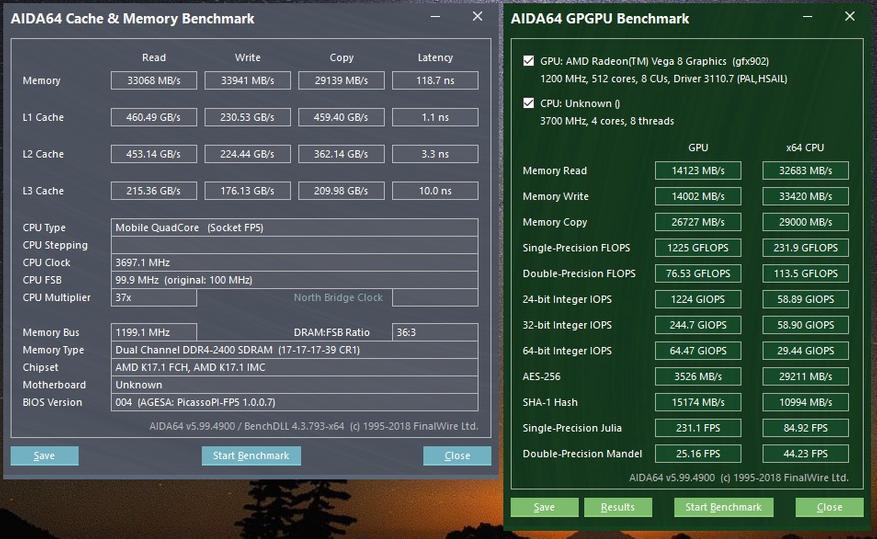
Task: Minimize the Cache & Memory Benchmark window
Action: (x=433, y=17)
